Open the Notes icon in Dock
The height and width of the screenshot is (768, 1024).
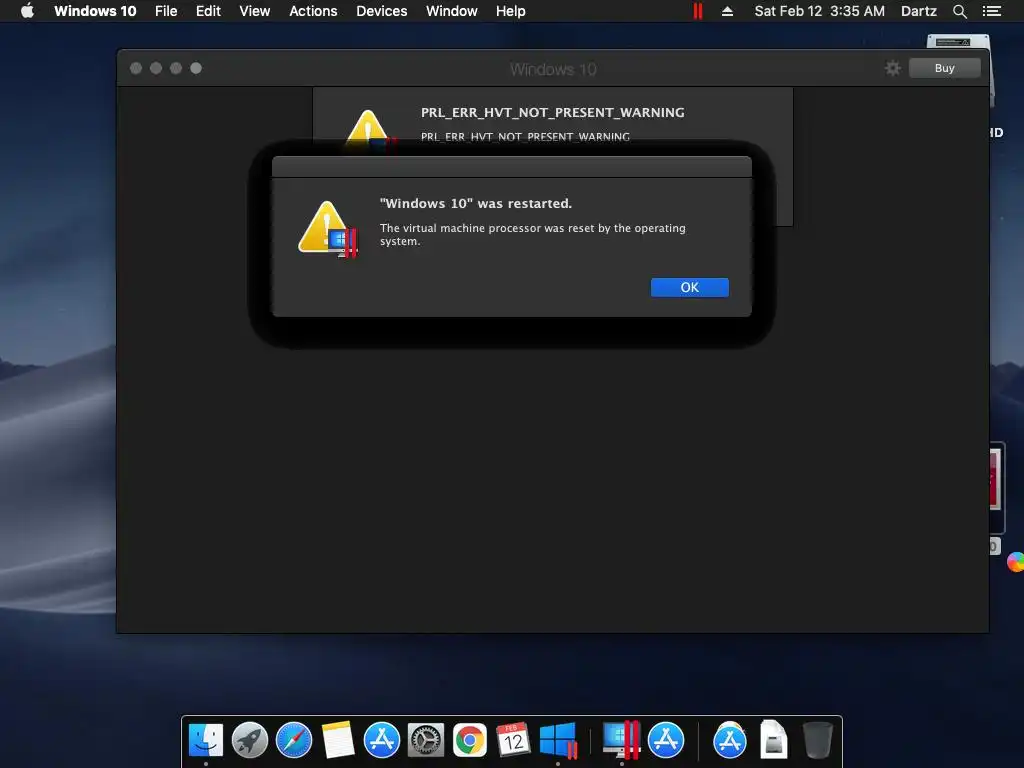click(x=338, y=740)
